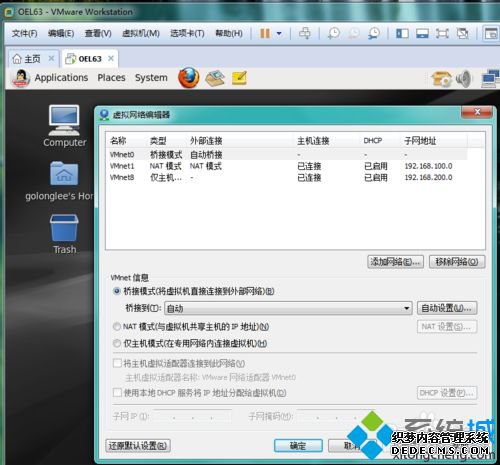The width and height of the screenshot is (500, 465).
Task: Enter full screen mode
Action: (442, 33)
